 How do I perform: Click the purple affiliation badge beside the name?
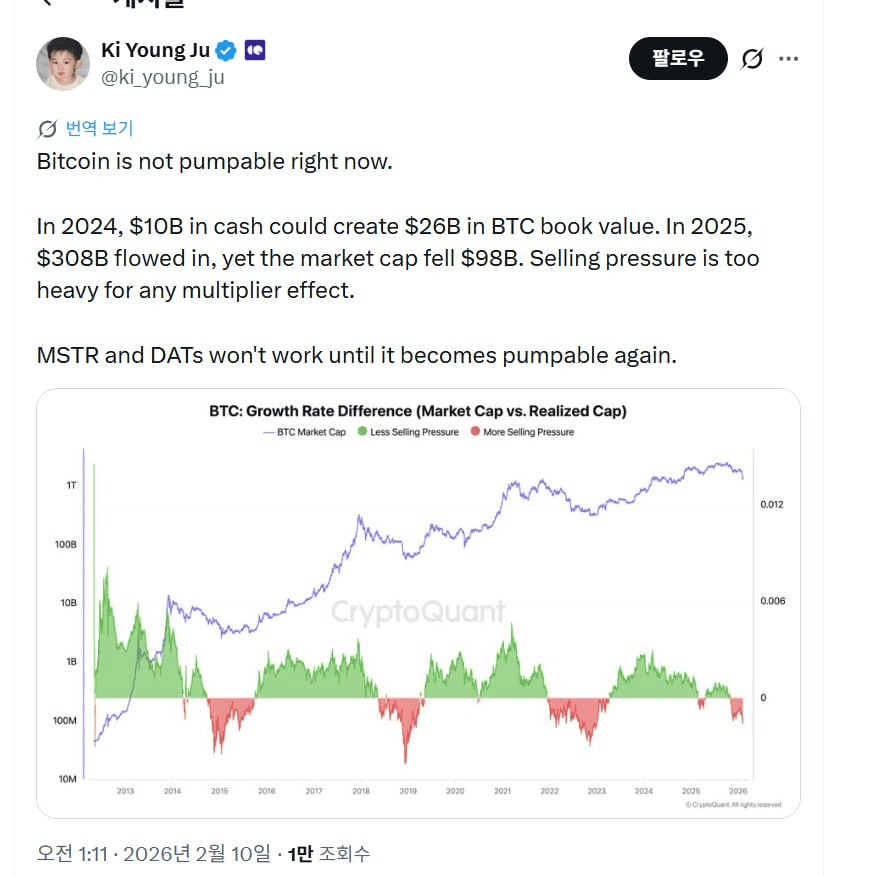coord(255,50)
